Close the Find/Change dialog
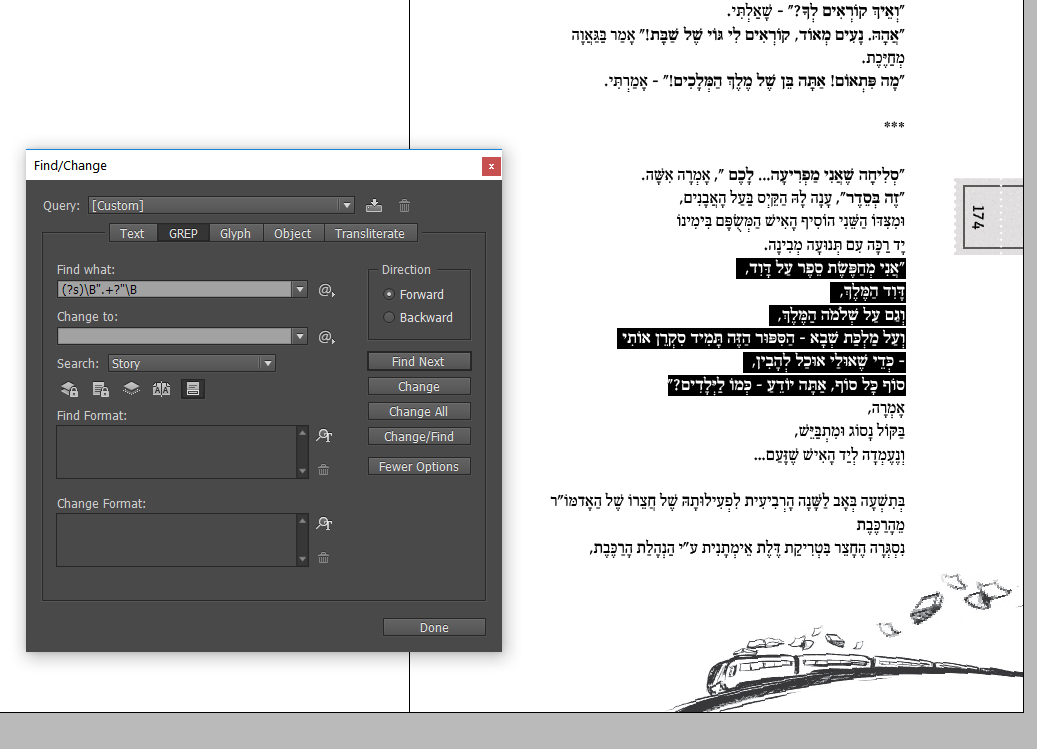Viewport: 1037px width, 749px height. click(x=491, y=167)
